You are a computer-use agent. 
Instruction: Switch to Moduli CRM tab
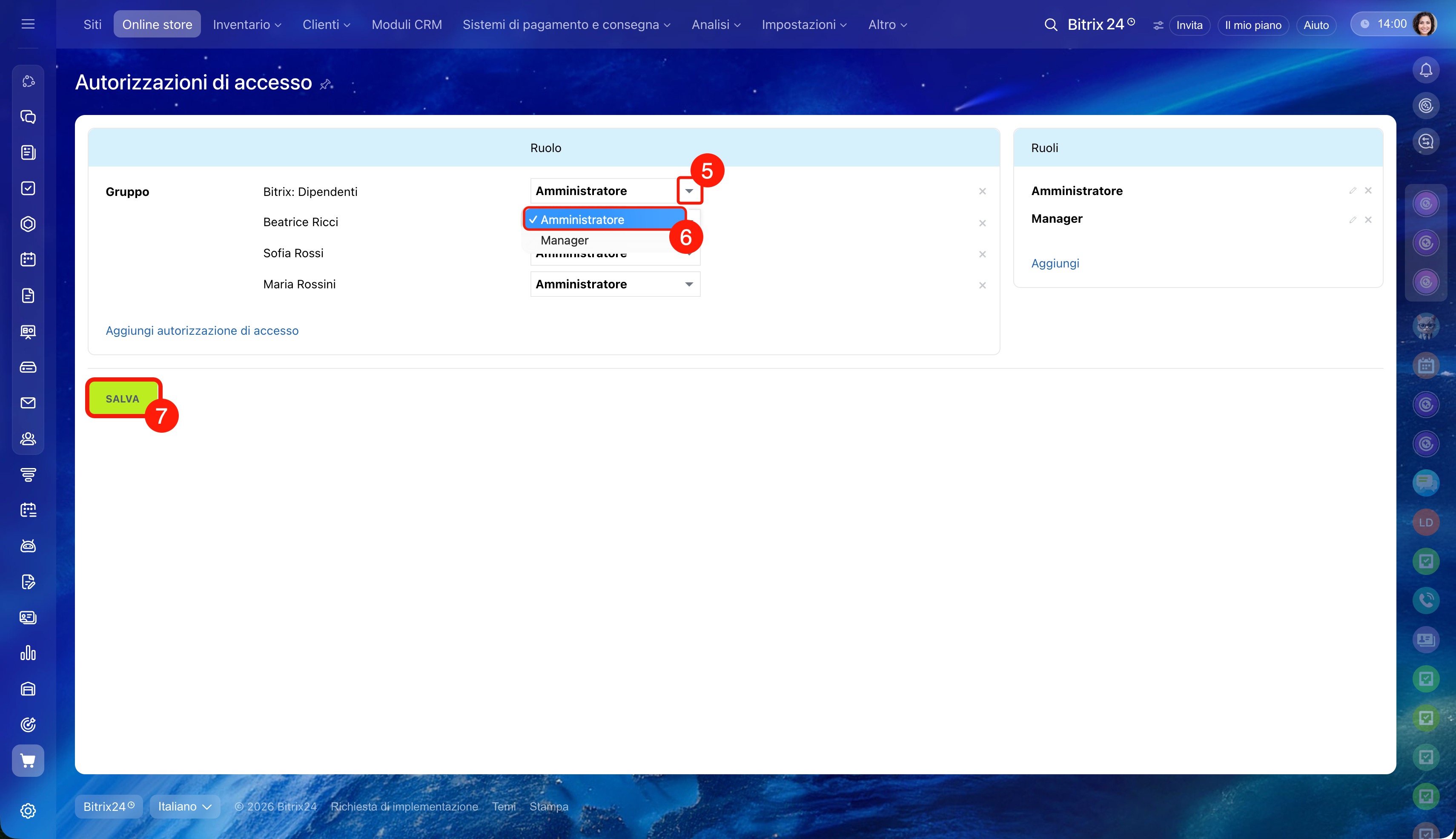click(407, 25)
